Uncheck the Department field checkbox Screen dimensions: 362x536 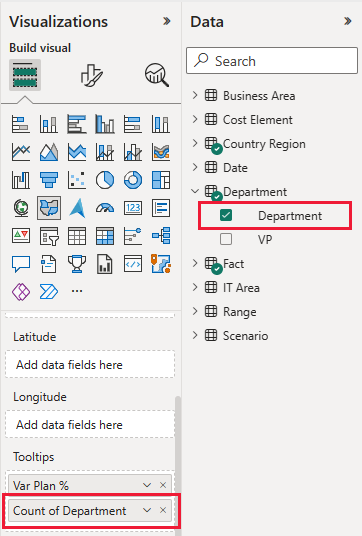tap(226, 215)
